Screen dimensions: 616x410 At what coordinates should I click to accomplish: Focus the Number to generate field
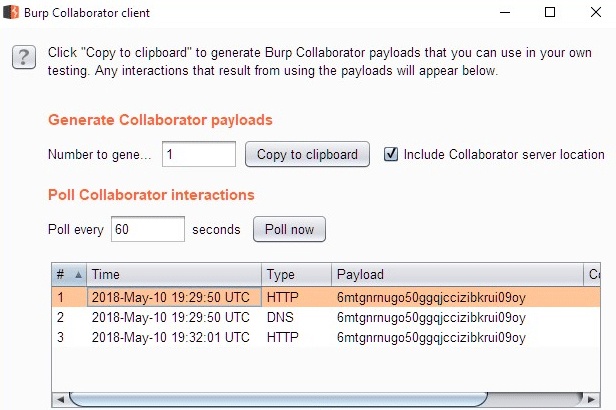tap(198, 154)
